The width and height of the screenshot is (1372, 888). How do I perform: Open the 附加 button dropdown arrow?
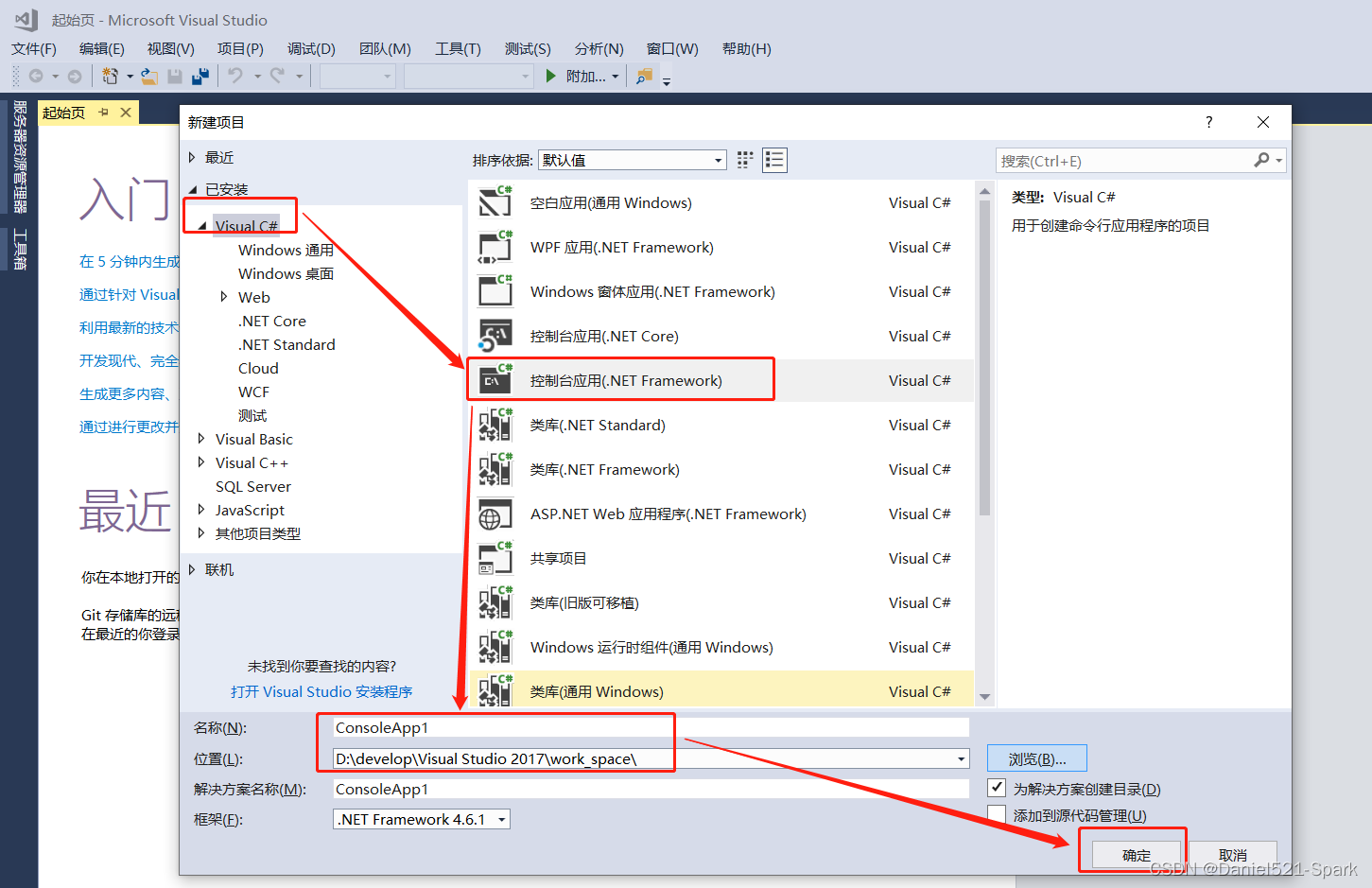pos(616,77)
